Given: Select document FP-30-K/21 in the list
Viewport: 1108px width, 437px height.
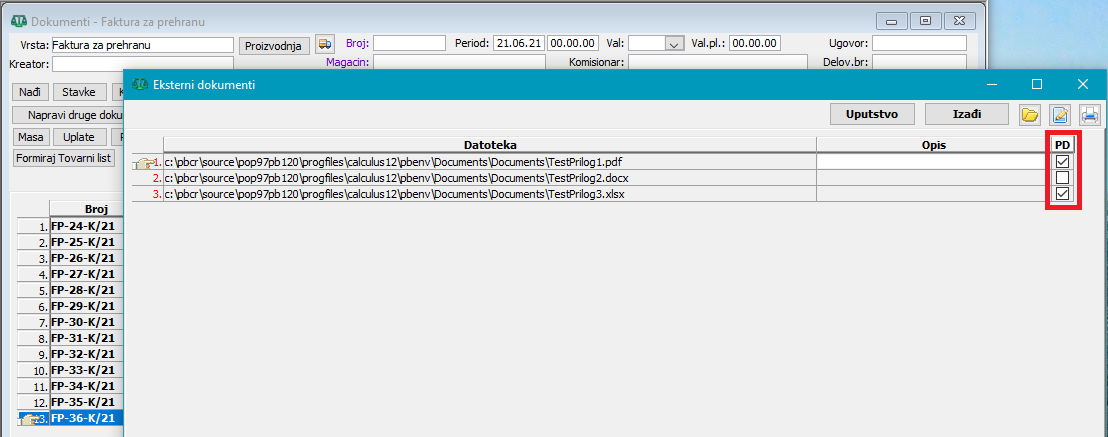Looking at the screenshot, I should click(84, 322).
